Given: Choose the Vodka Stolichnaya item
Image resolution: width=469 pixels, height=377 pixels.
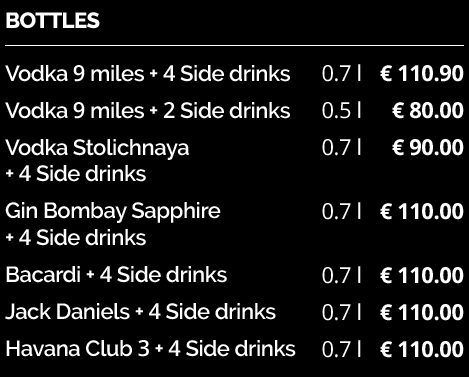Looking at the screenshot, I should point(97,148).
